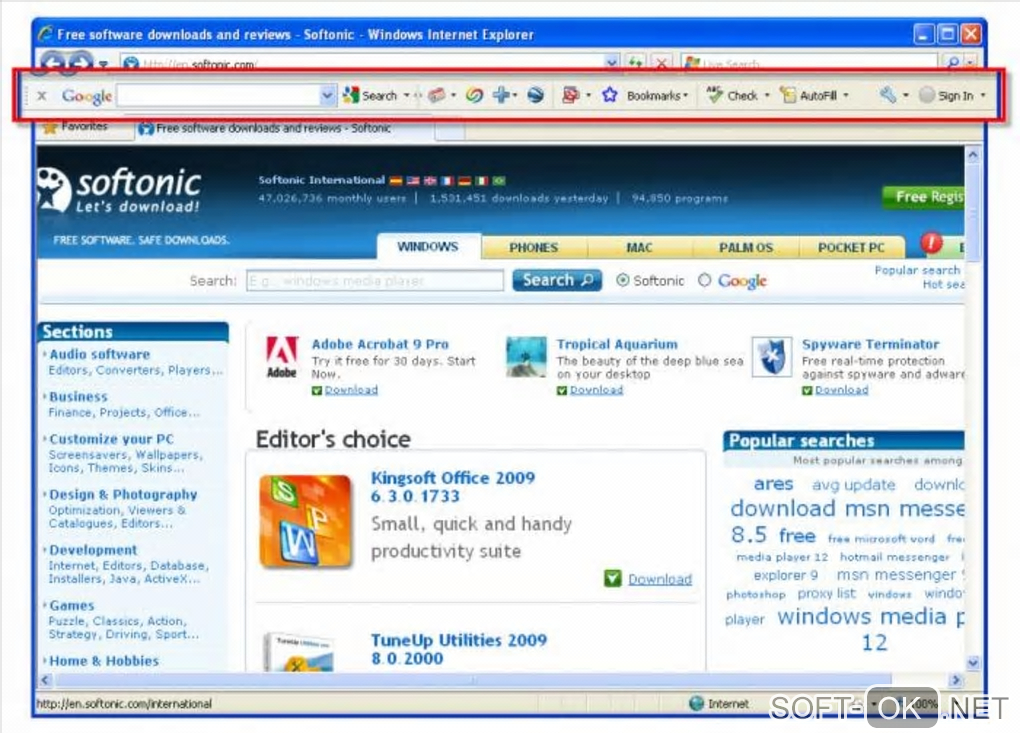Click the orange swirl toolbar icon
This screenshot has width=1020, height=733.
[x=474, y=96]
